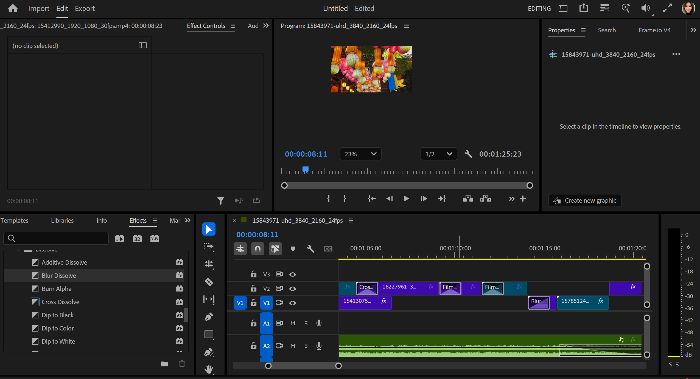Click the filter funnel icon in Effect Controls
The image size is (700, 379).
[221, 201]
